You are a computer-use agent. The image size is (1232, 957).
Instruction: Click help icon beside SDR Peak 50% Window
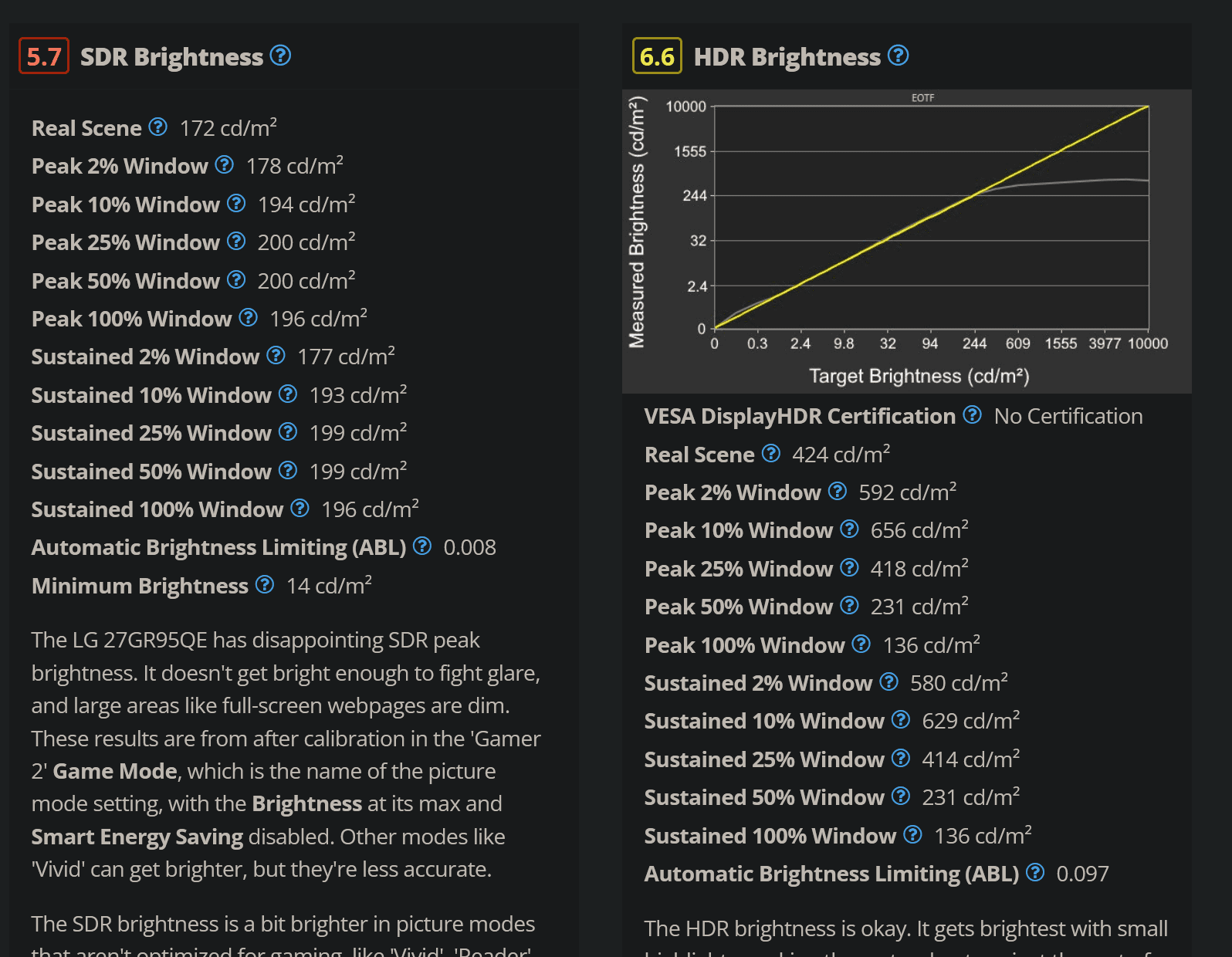[236, 279]
